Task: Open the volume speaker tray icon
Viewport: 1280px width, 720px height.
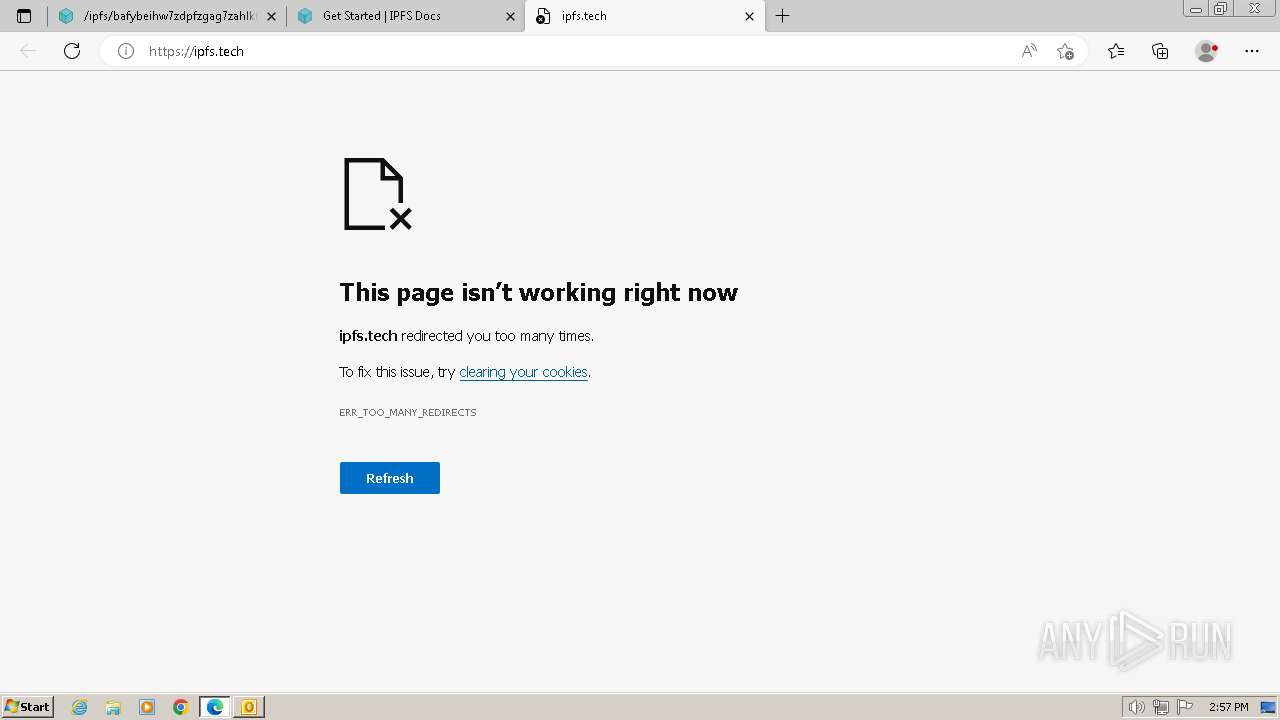Action: click(1137, 707)
